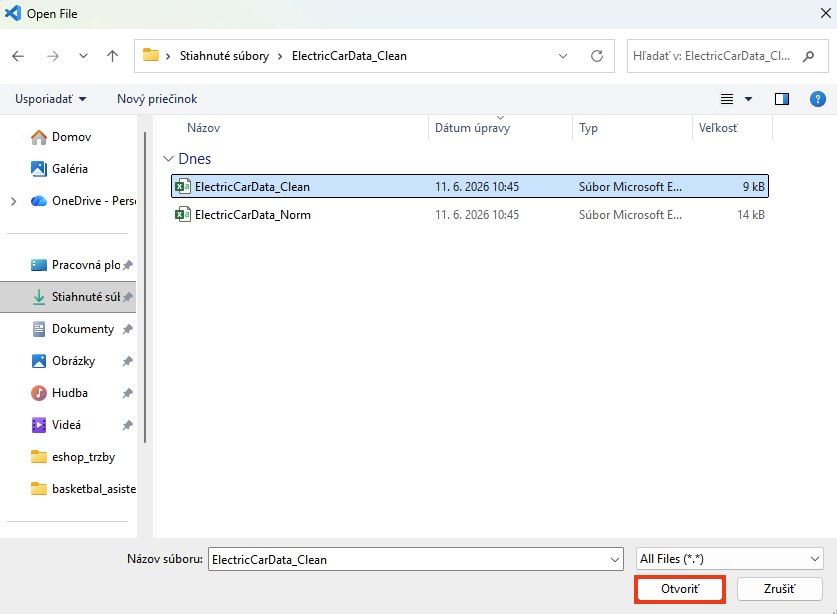The image size is (837, 614).
Task: Open the Usporiadať menu
Action: 51,99
